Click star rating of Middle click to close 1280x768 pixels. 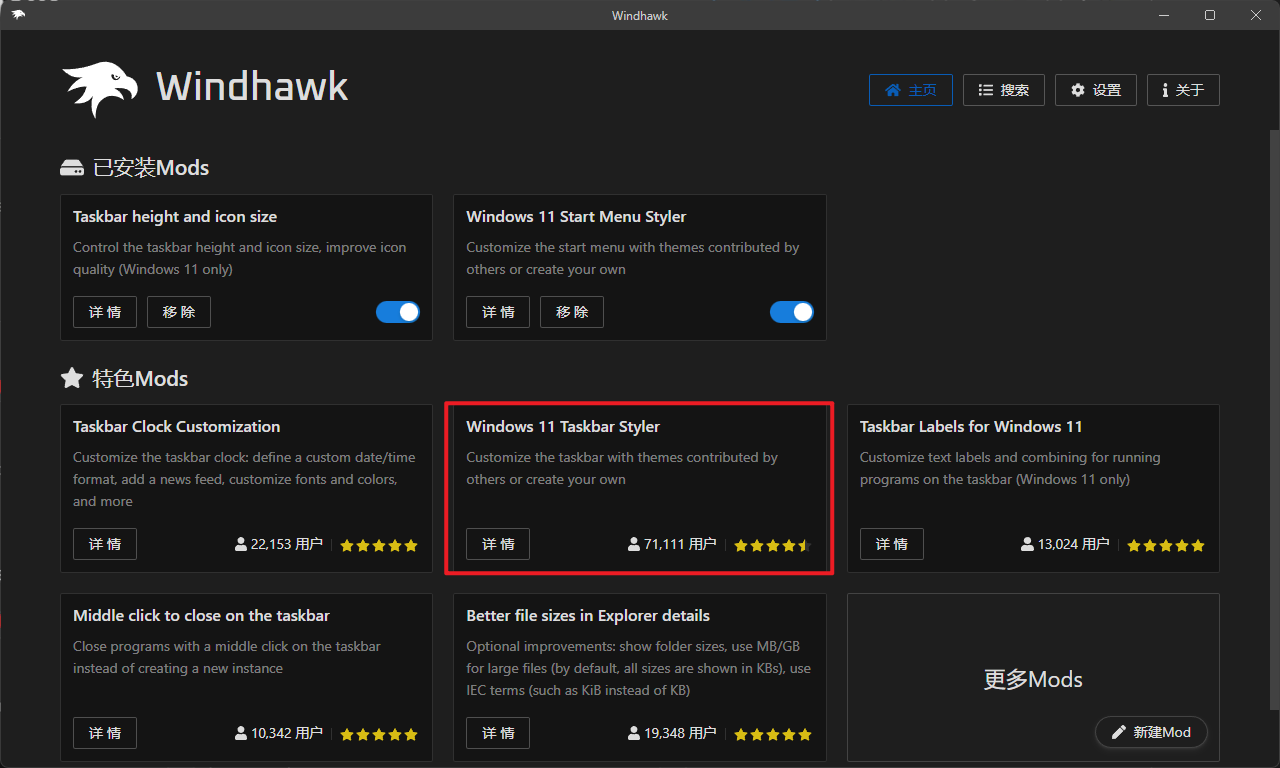[x=379, y=734]
